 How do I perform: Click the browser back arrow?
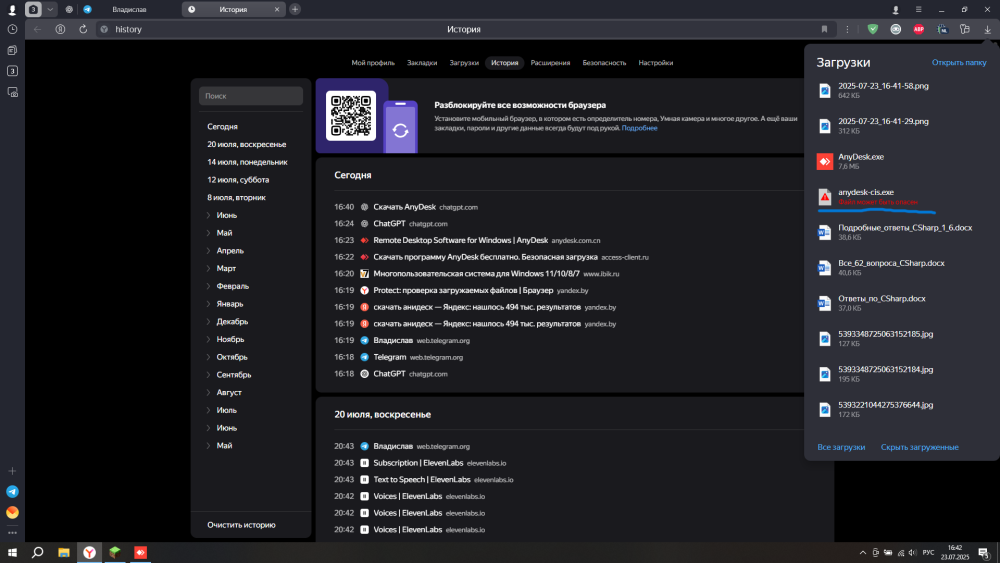[x=37, y=29]
